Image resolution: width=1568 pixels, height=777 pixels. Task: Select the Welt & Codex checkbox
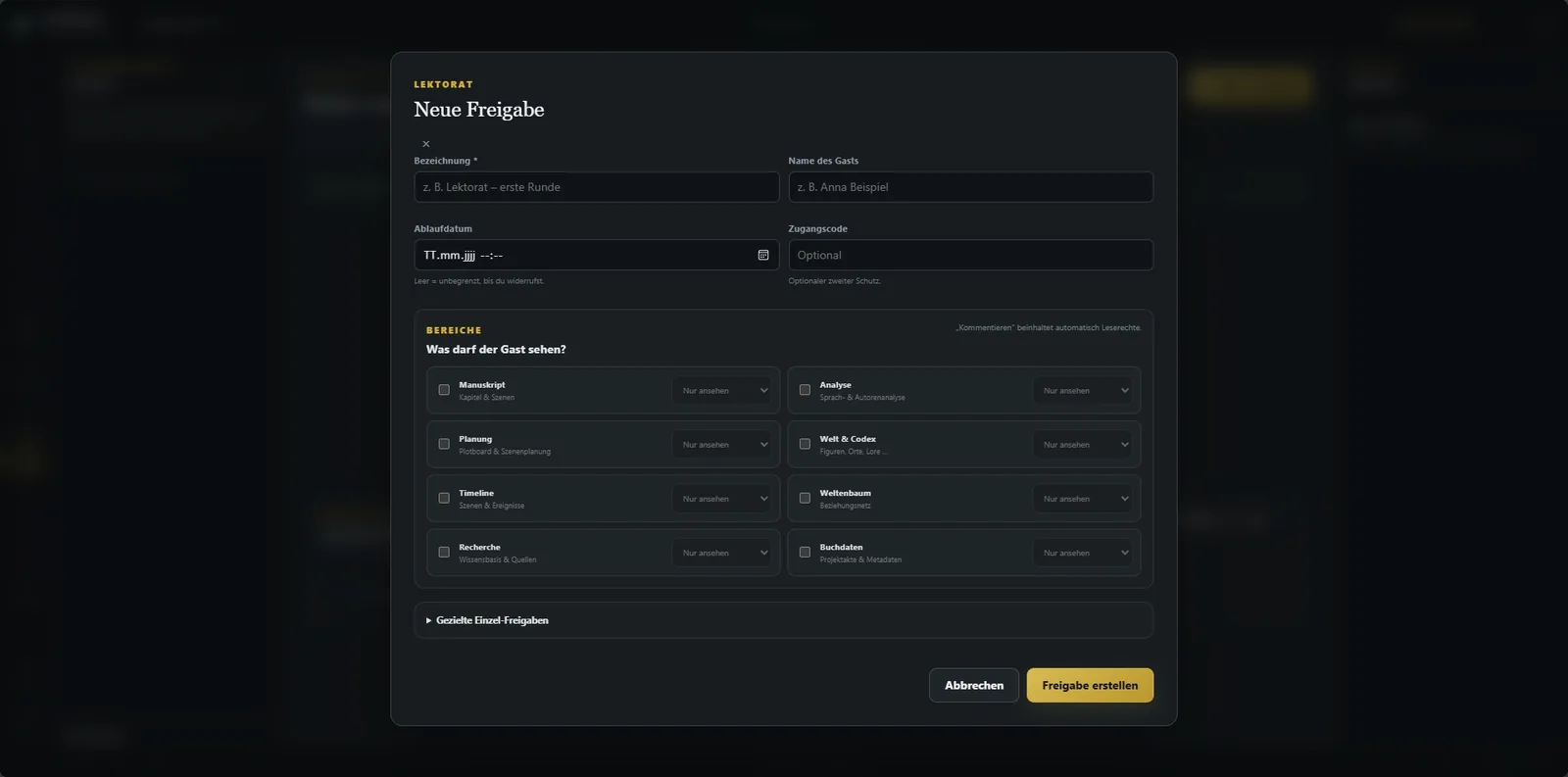tap(805, 444)
